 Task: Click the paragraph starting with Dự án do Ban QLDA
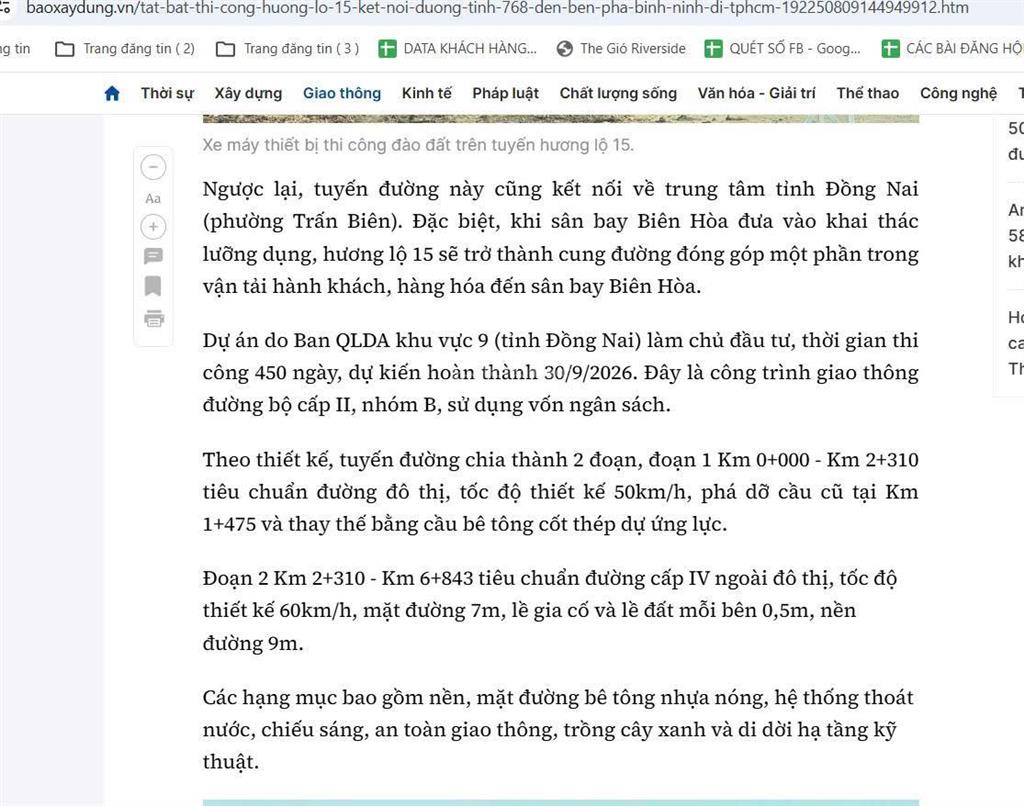point(560,373)
